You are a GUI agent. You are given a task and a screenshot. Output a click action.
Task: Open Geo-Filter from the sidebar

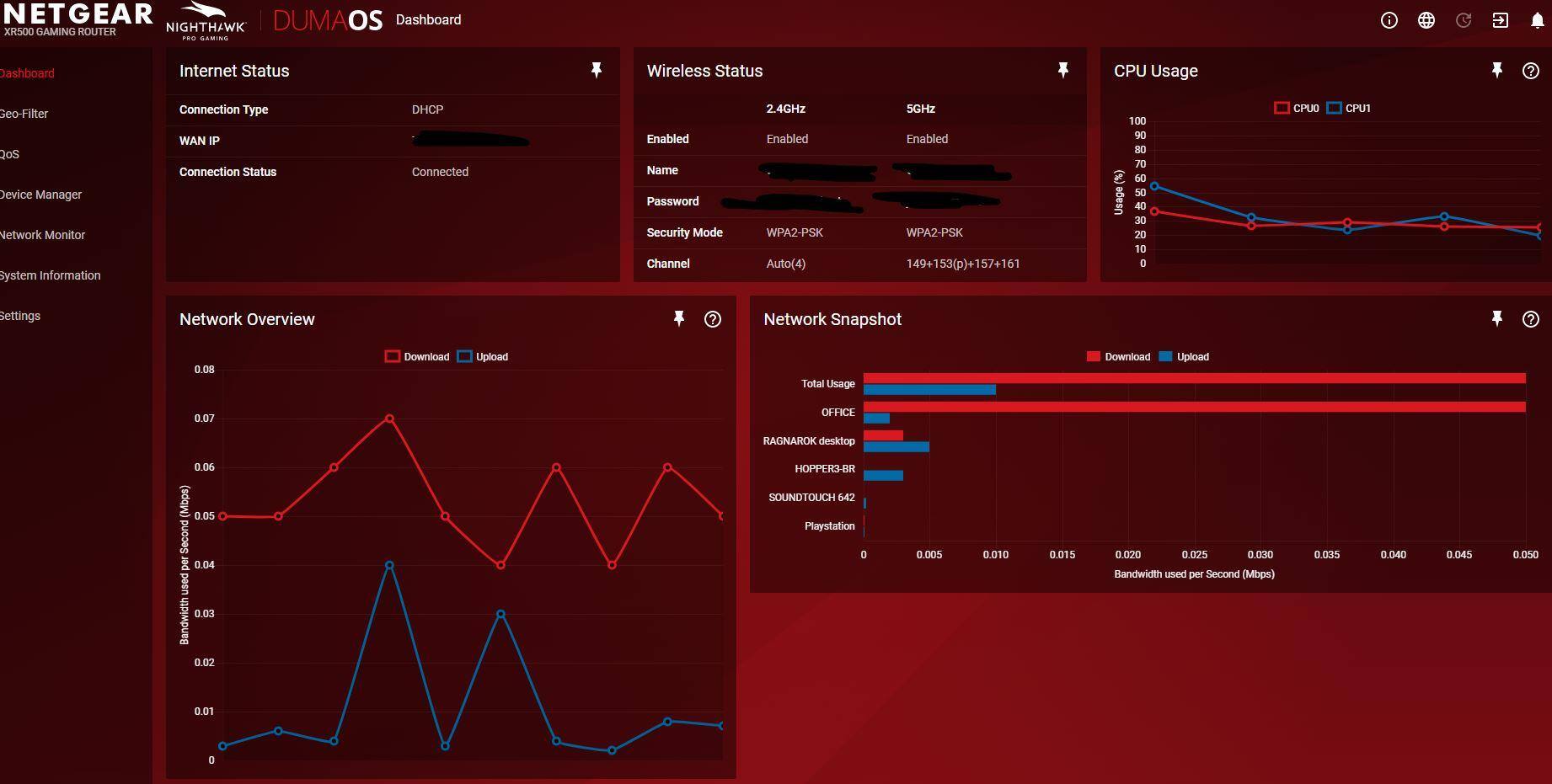pyautogui.click(x=24, y=114)
